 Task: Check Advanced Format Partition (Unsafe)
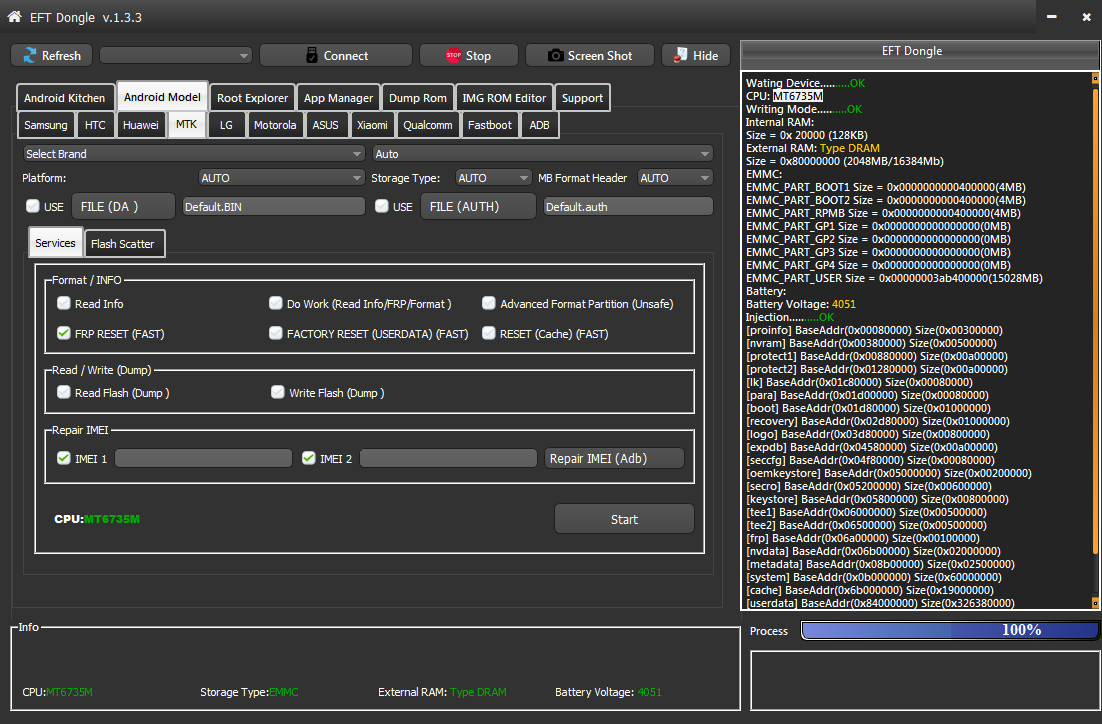pos(488,303)
